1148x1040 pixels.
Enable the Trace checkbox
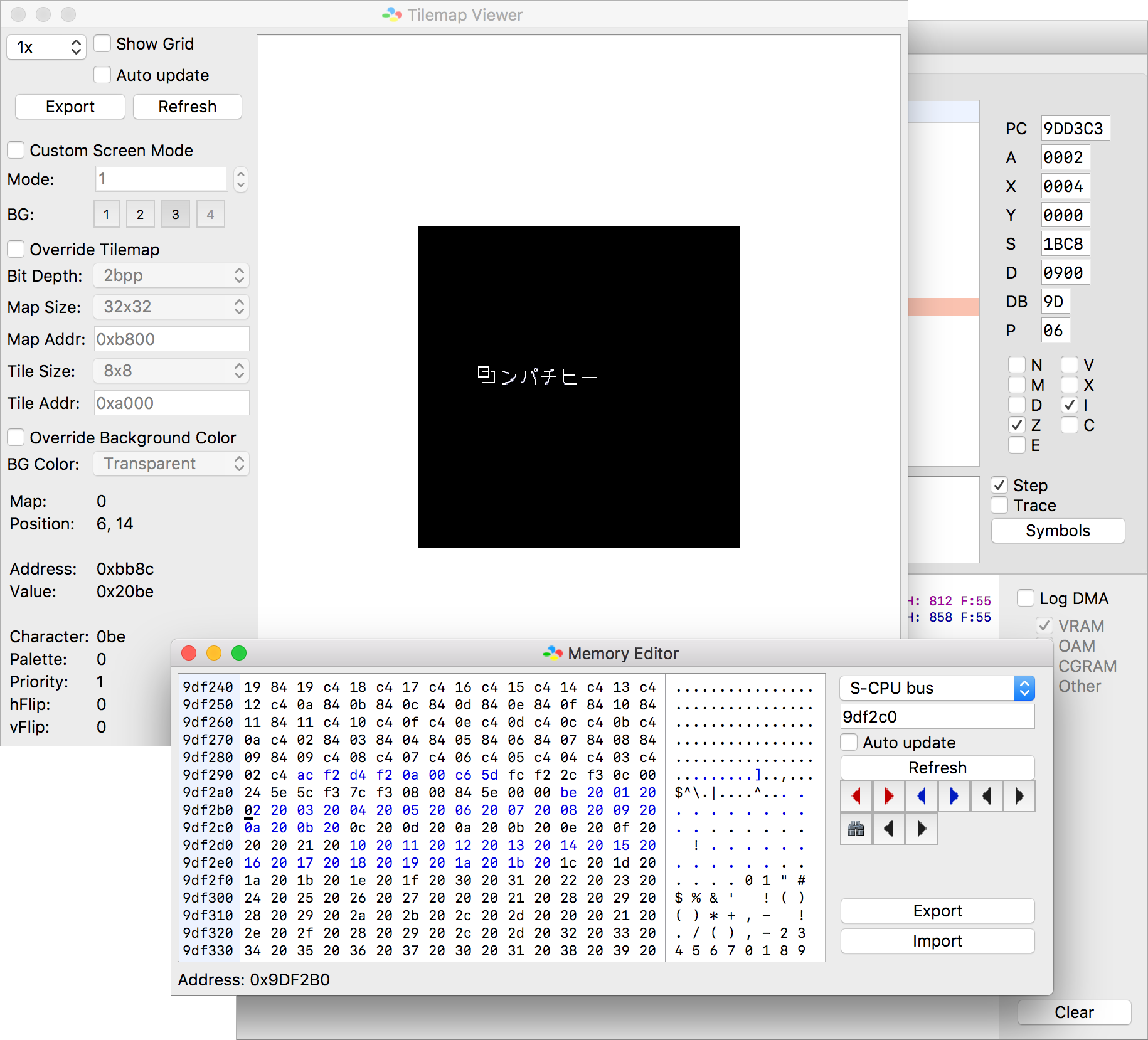[1000, 506]
